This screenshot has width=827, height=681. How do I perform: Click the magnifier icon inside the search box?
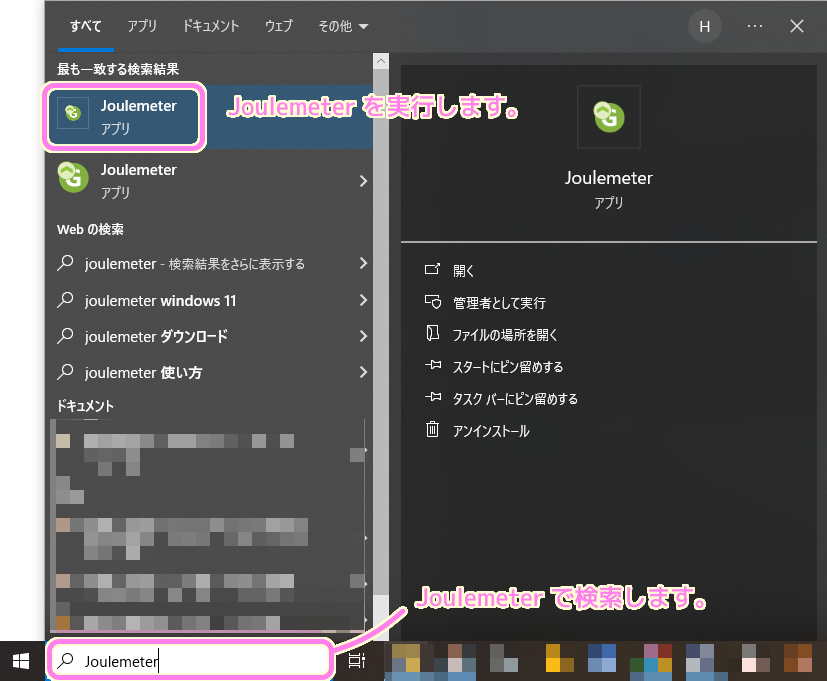66,660
